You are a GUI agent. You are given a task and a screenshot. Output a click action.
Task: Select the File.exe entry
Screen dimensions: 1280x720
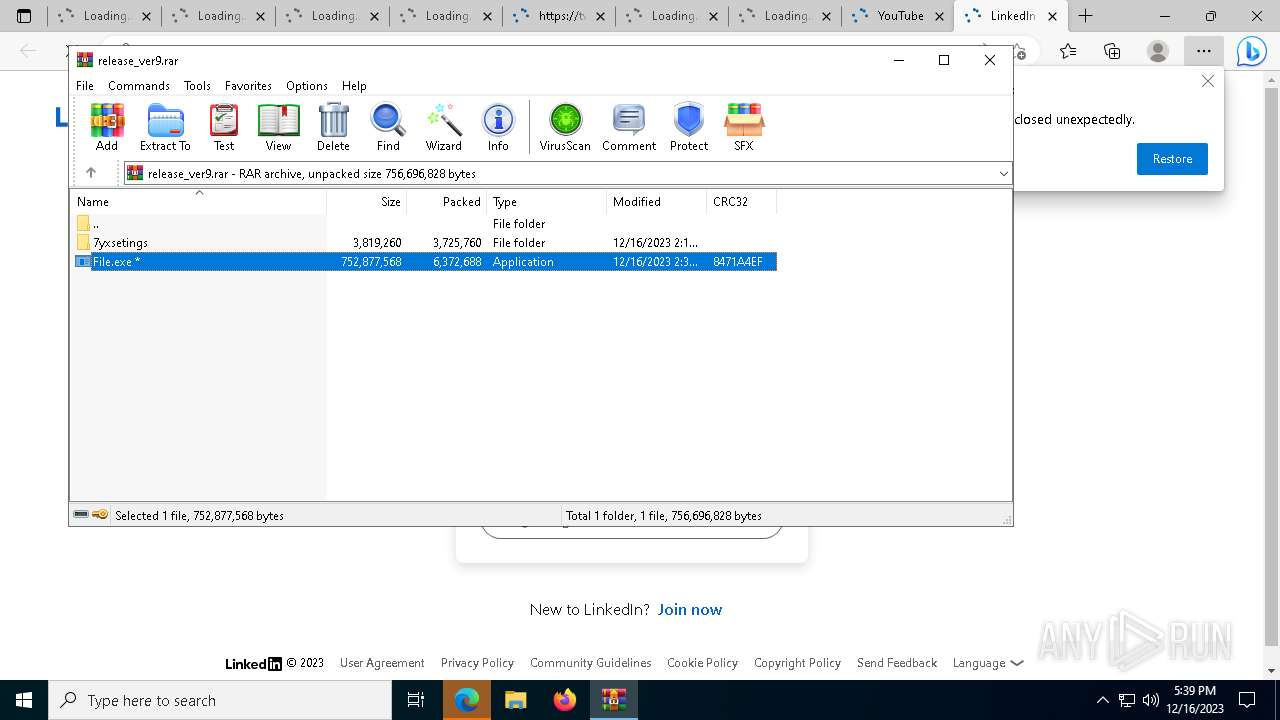pos(423,262)
